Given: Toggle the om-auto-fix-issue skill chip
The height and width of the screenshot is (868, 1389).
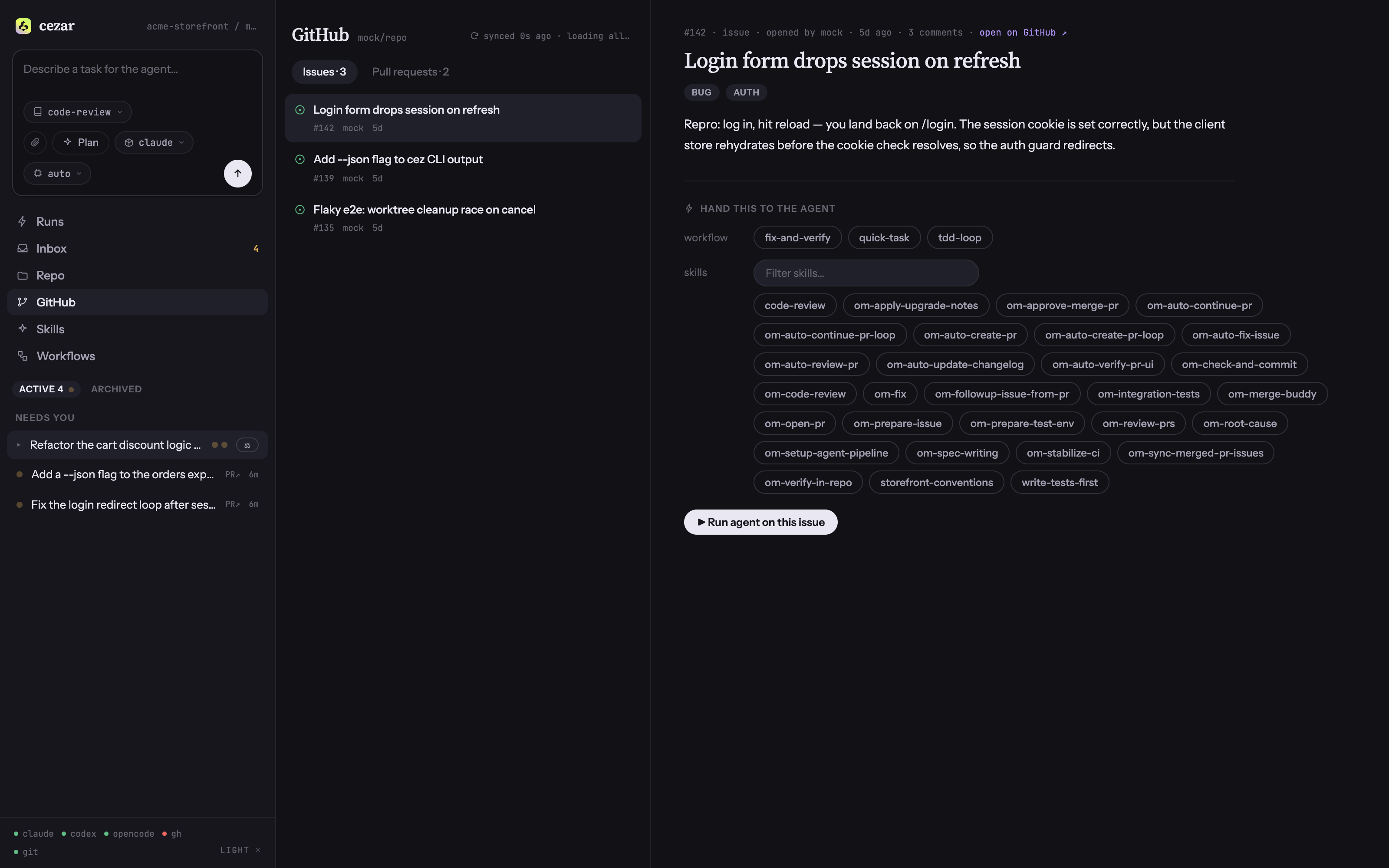Looking at the screenshot, I should (x=1235, y=335).
